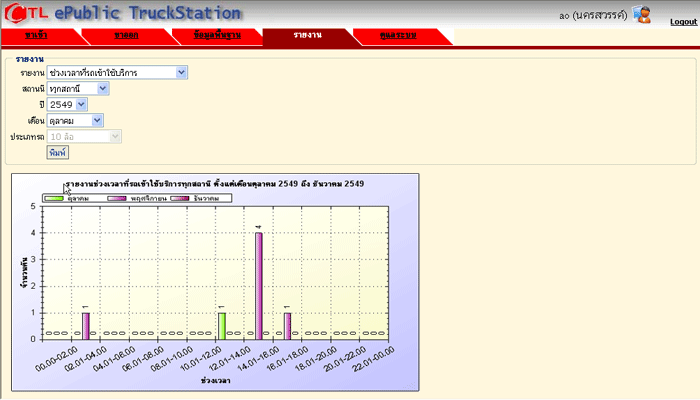Click the ช่วงเวลา x-axis title
The width and height of the screenshot is (700, 400).
pos(215,381)
